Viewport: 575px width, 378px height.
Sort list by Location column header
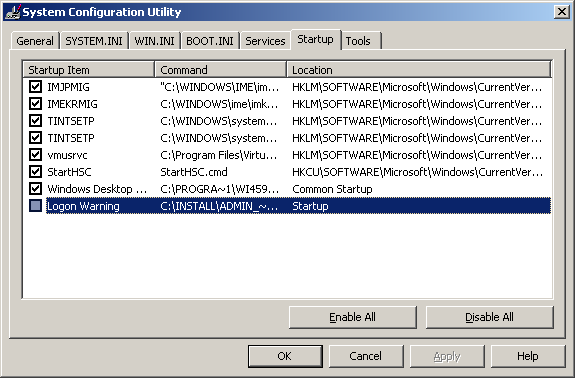(419, 70)
